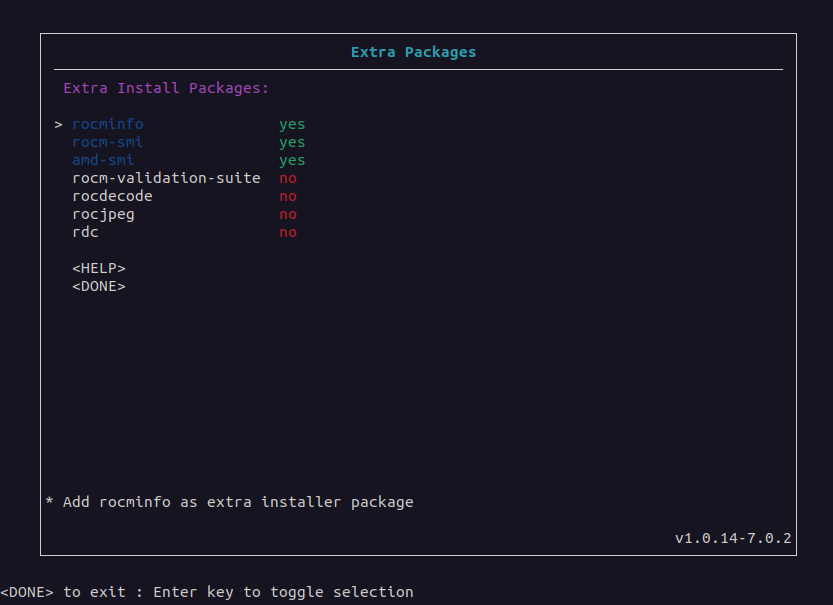Enable rocdecode by clicking its no value
Image resolution: width=833 pixels, height=605 pixels.
[x=288, y=197]
